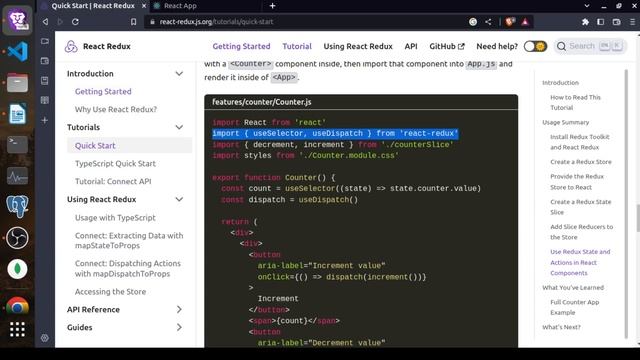
Task: Select Quick Start in the sidebar
Action: point(95,145)
